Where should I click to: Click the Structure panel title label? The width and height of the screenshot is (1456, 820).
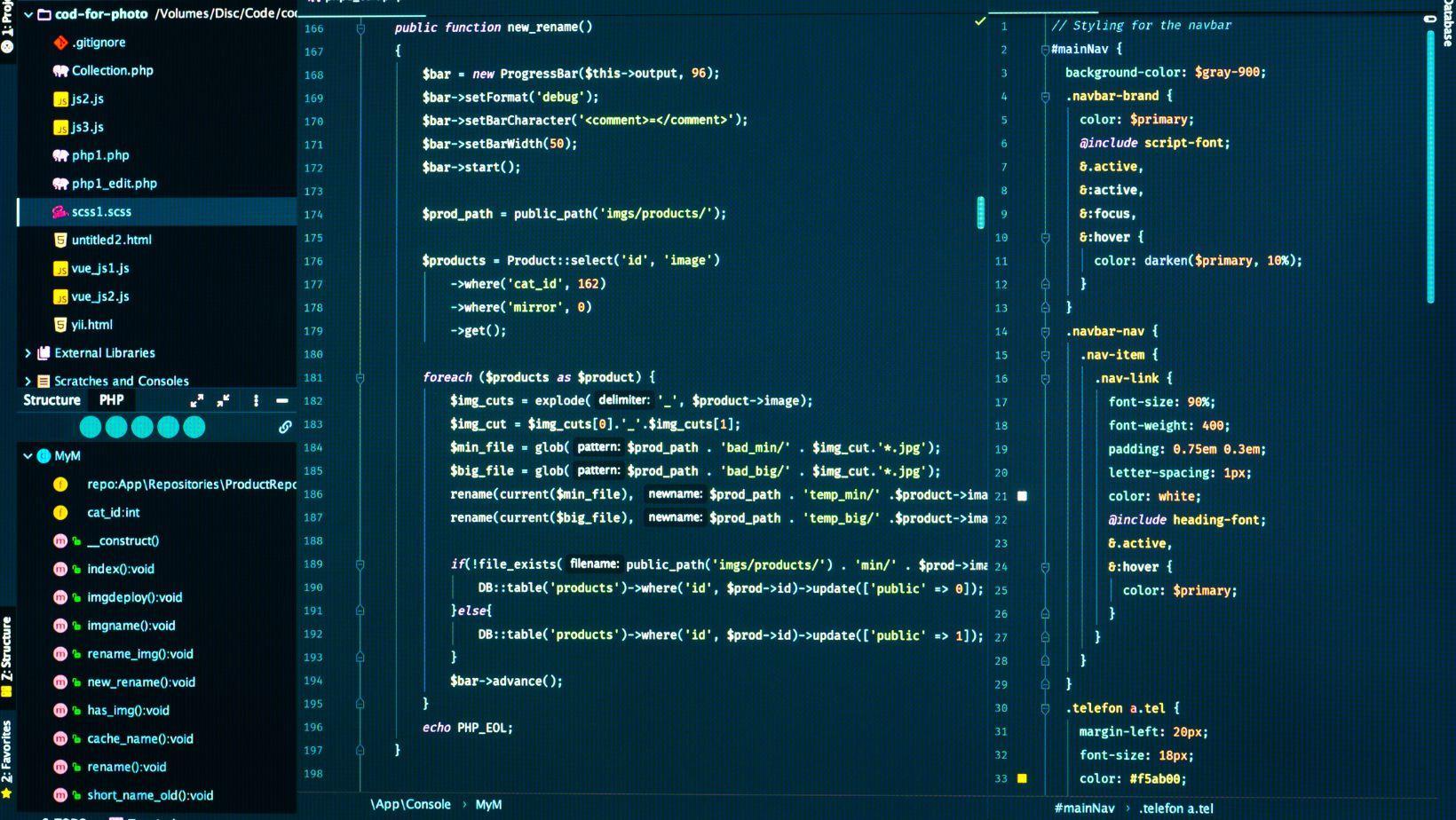pyautogui.click(x=51, y=400)
